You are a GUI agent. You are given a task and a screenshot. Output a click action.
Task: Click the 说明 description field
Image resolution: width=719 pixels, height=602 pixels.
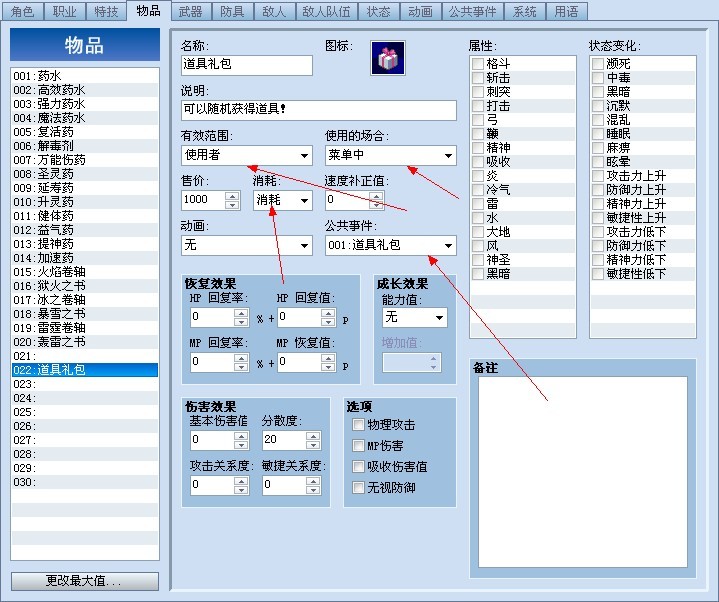pos(319,110)
